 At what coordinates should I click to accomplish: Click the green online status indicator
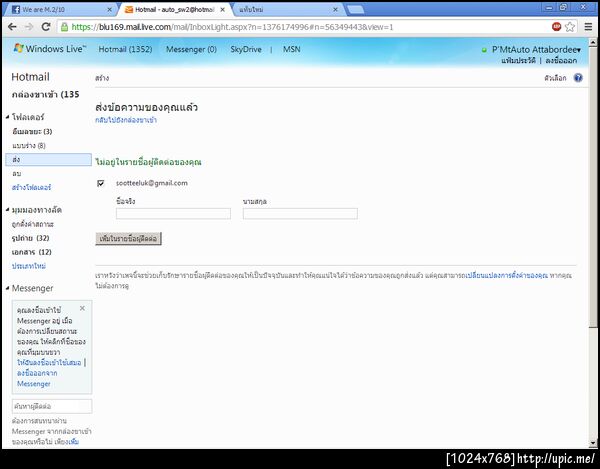coord(484,50)
